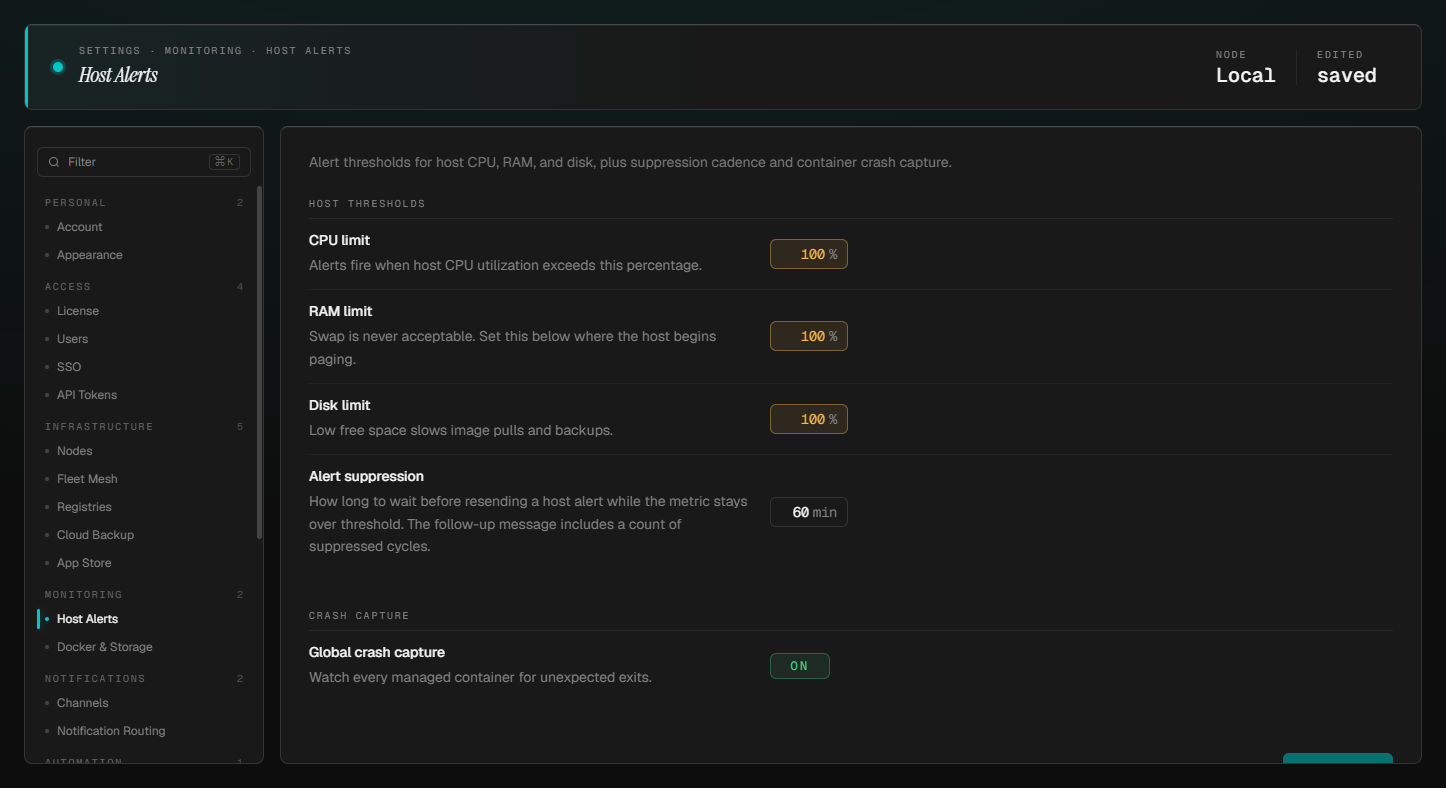The height and width of the screenshot is (788, 1446).
Task: Click the INFRASTRUCTURE section header
Action: 99,427
